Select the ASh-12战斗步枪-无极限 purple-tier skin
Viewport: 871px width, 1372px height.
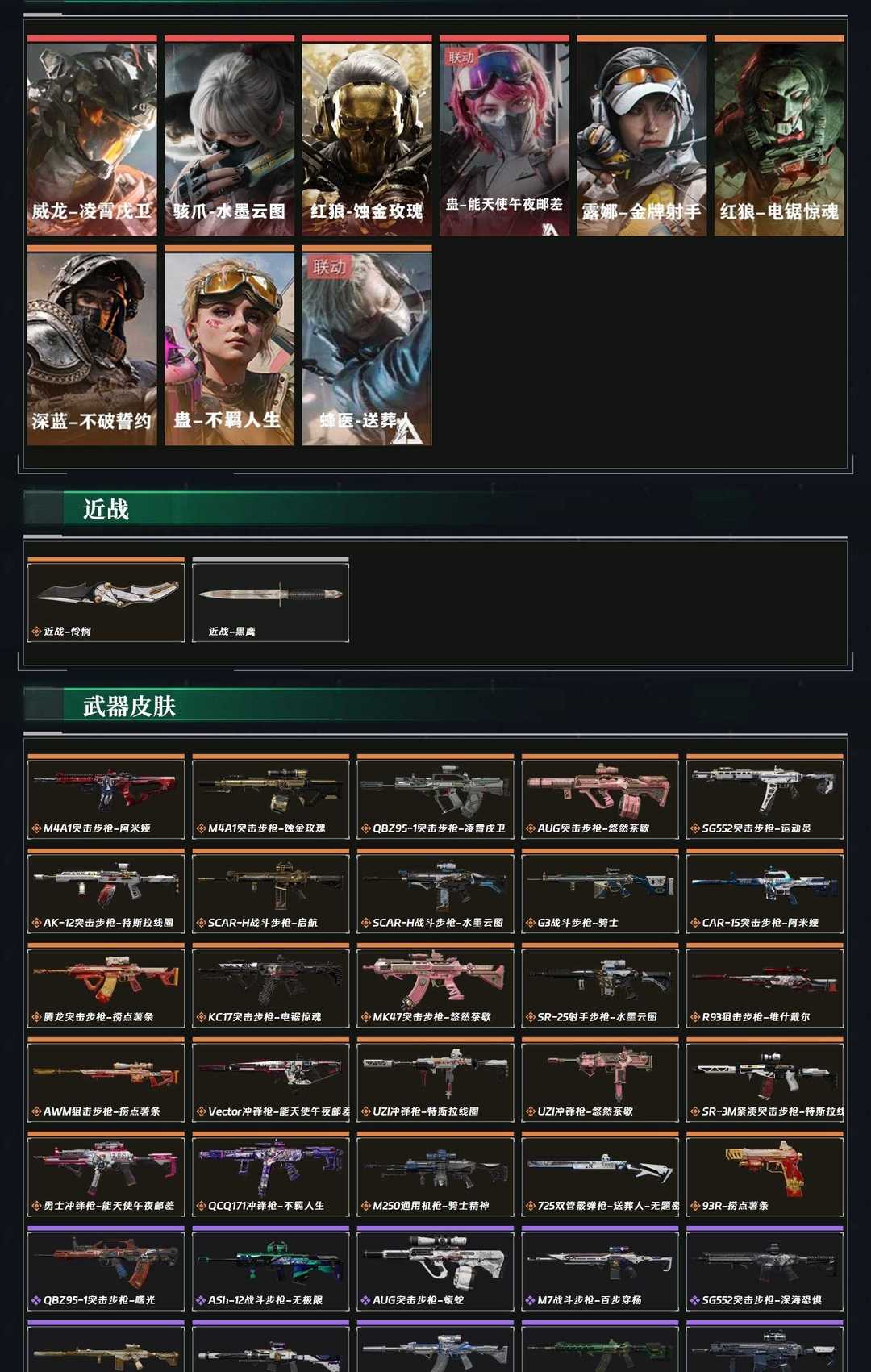271,1269
